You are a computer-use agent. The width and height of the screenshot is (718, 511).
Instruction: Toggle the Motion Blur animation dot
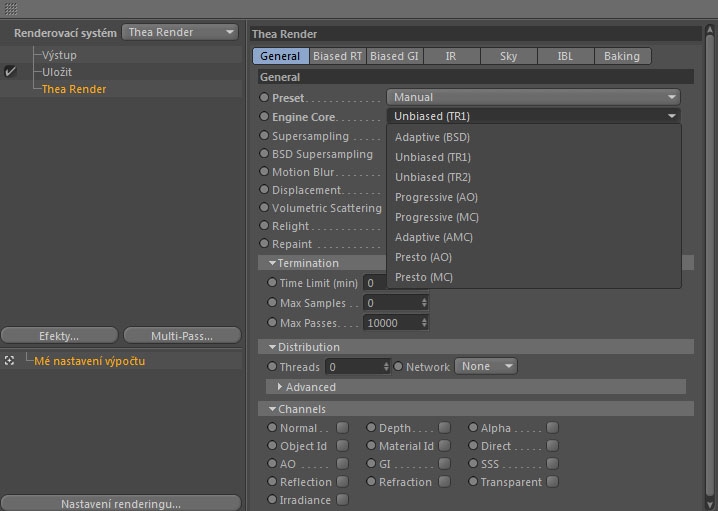264,171
